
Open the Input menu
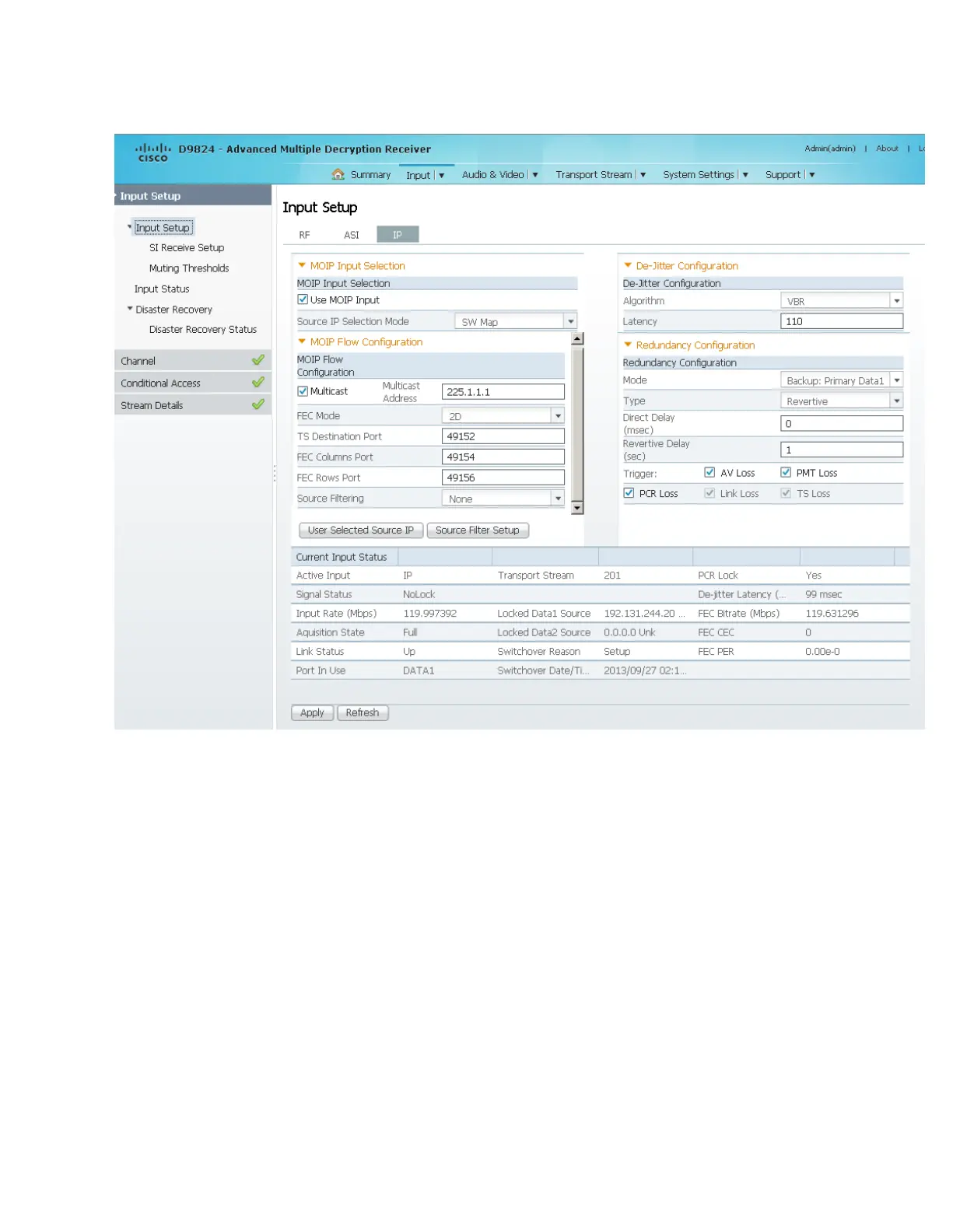[x=426, y=175]
